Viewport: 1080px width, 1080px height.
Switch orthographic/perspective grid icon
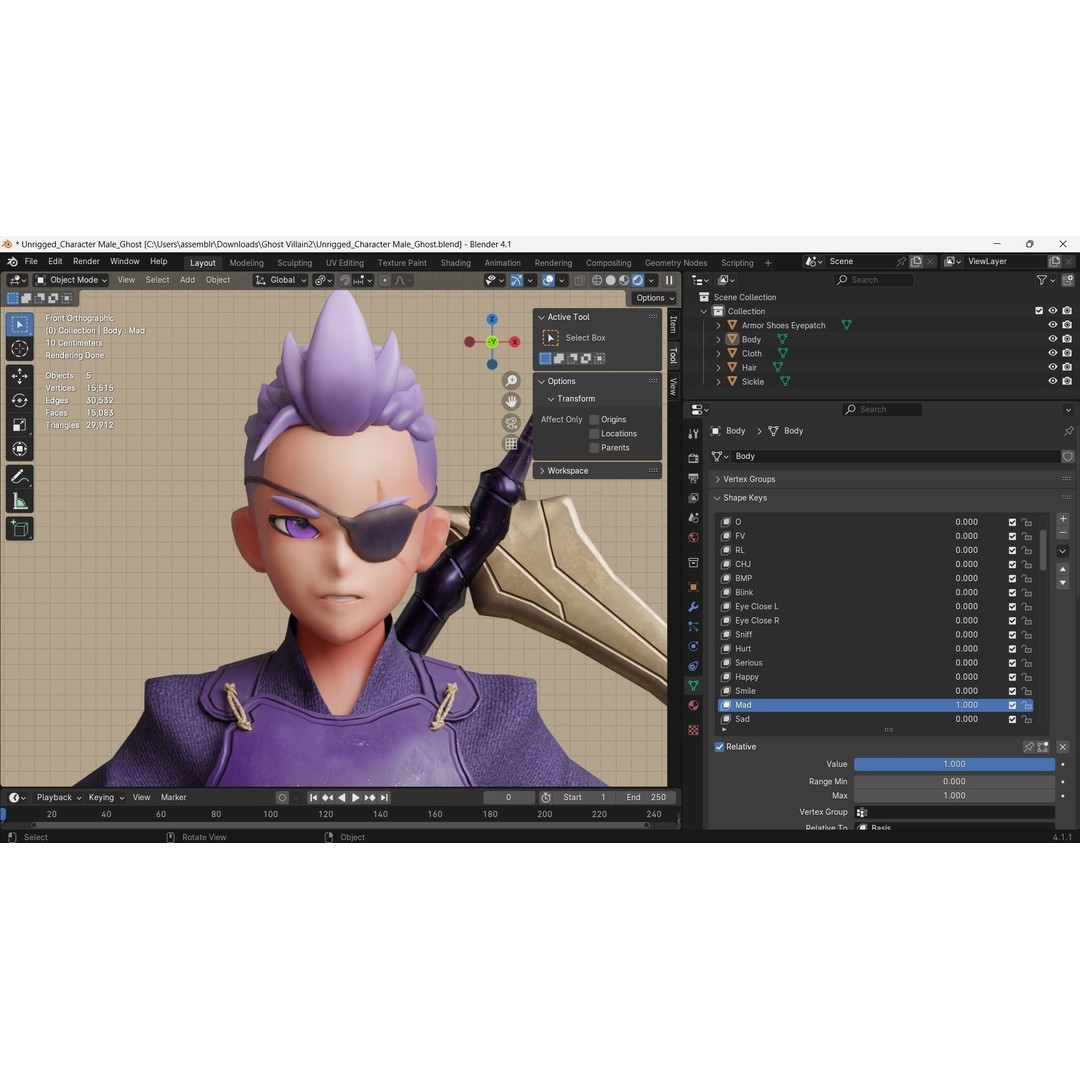point(511,444)
